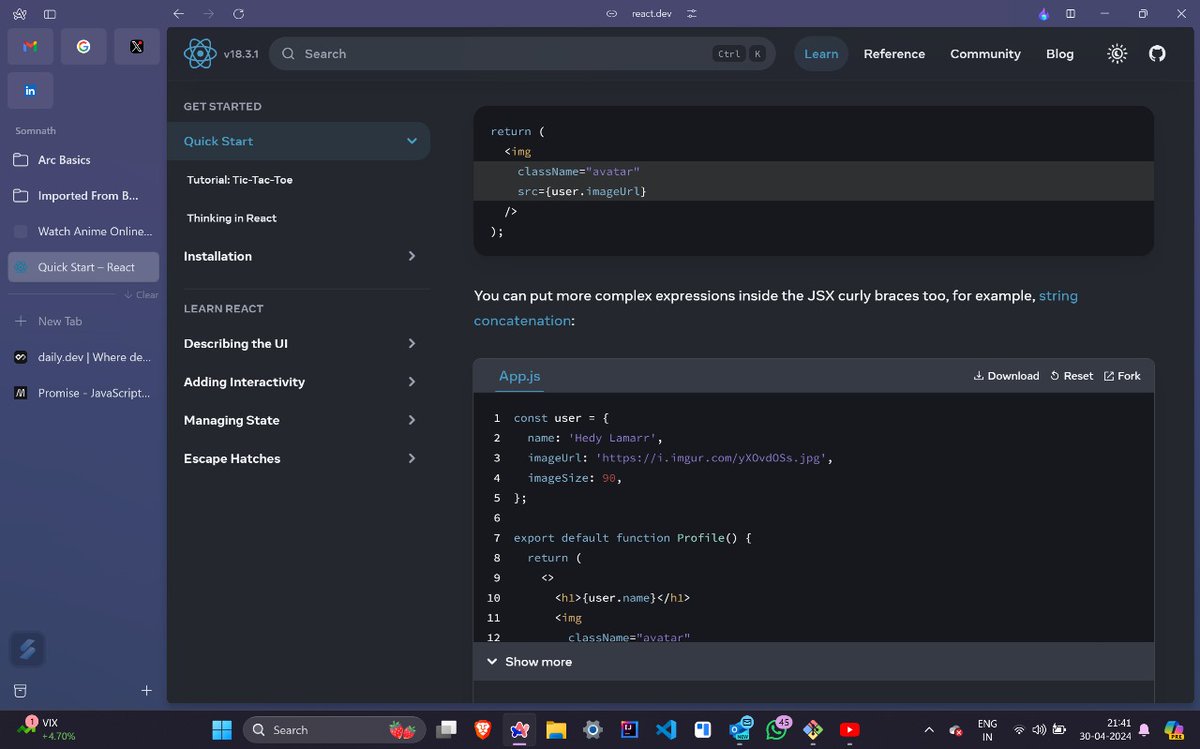The height and width of the screenshot is (749, 1200).
Task: Open the Blog nav tab
Action: click(x=1060, y=54)
